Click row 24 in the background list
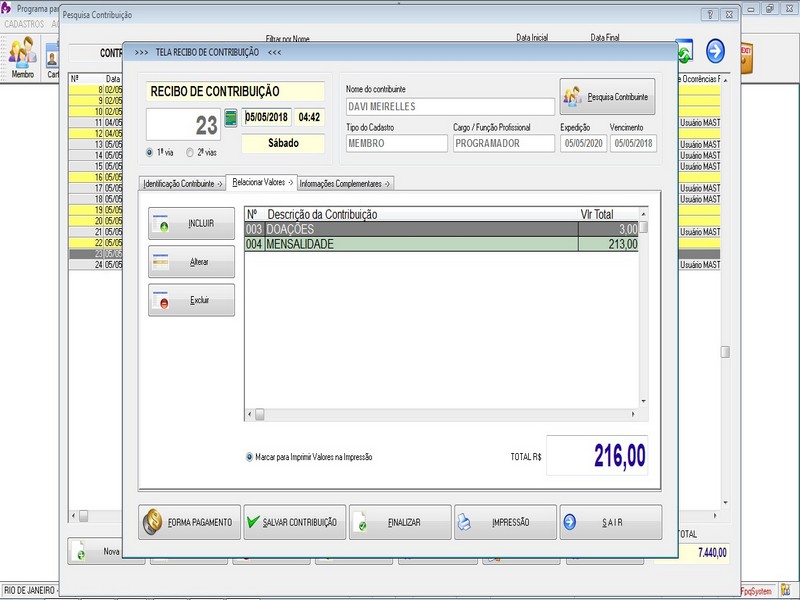Screen dimensions: 800x600 [96, 265]
